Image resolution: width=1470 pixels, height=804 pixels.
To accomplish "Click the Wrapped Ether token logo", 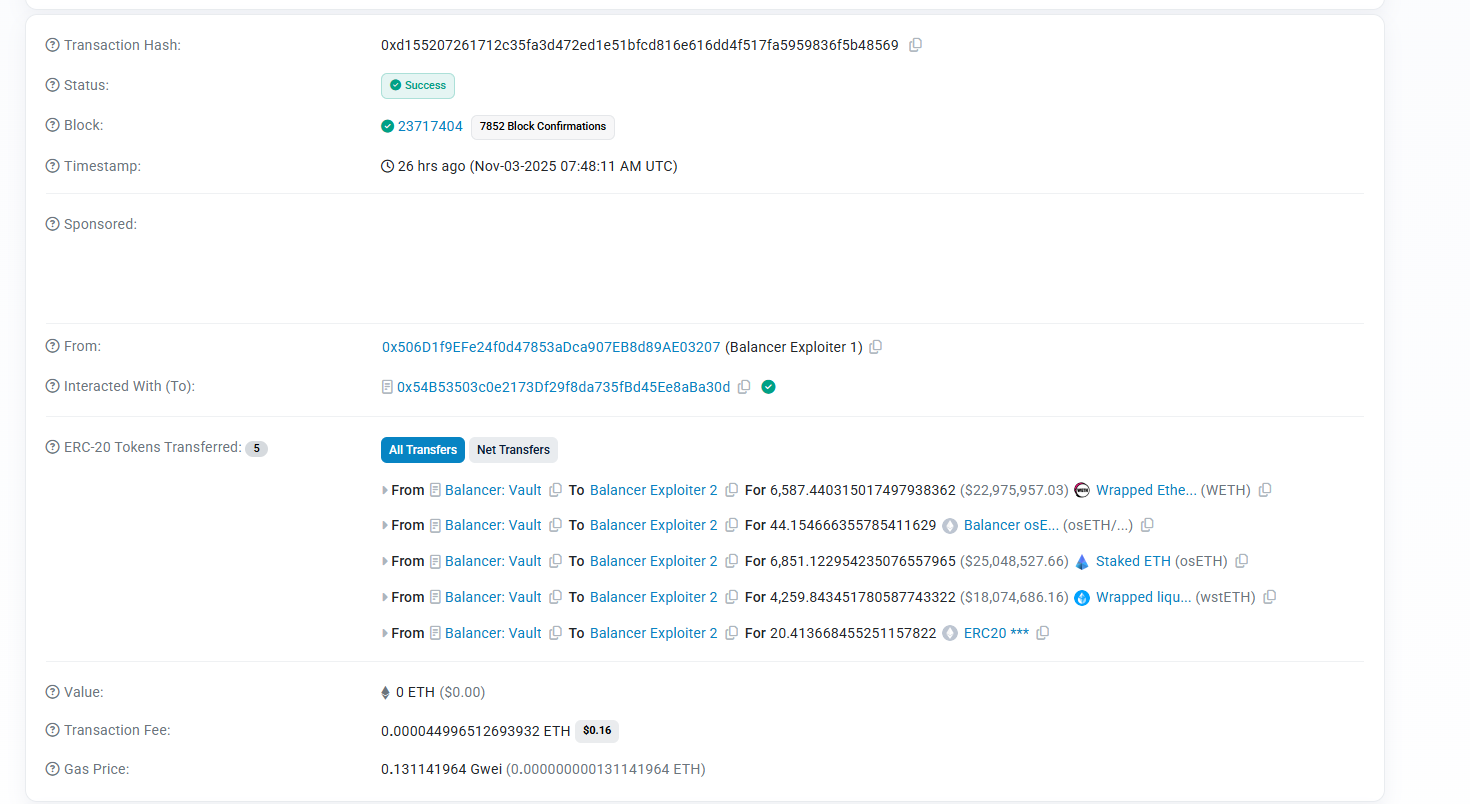I will click(x=1082, y=490).
